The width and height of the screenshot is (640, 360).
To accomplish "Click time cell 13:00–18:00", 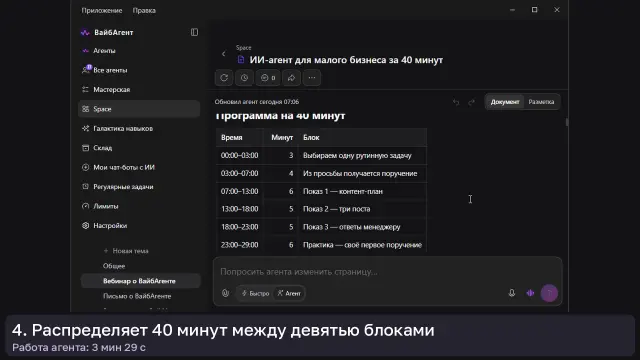I will coord(240,209).
